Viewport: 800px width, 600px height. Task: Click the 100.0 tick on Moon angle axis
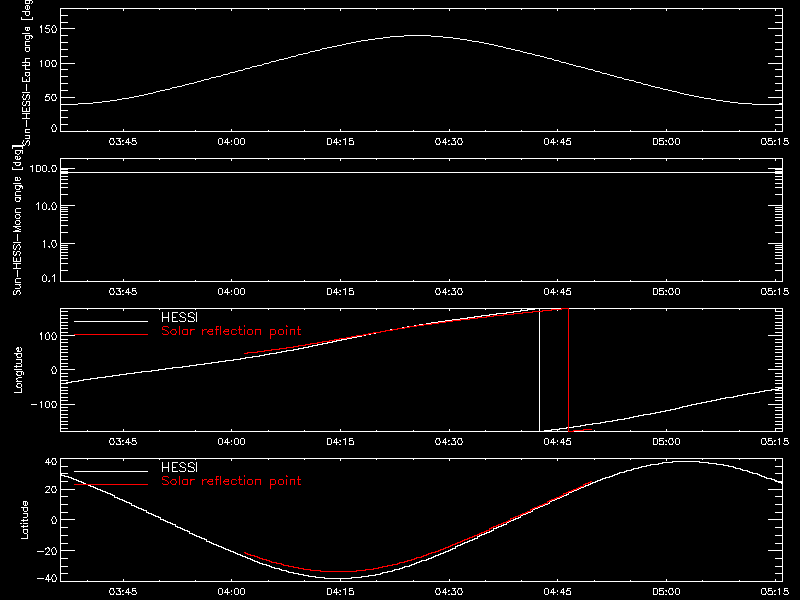click(x=43, y=169)
